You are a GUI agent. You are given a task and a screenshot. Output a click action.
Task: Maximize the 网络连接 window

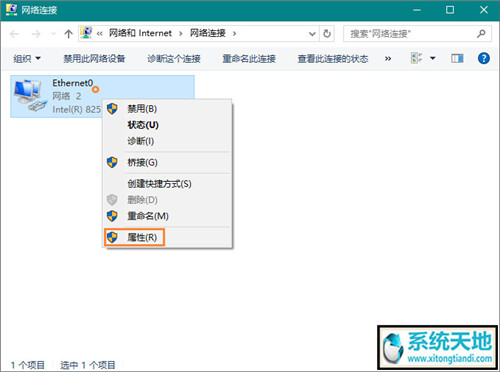[450, 10]
